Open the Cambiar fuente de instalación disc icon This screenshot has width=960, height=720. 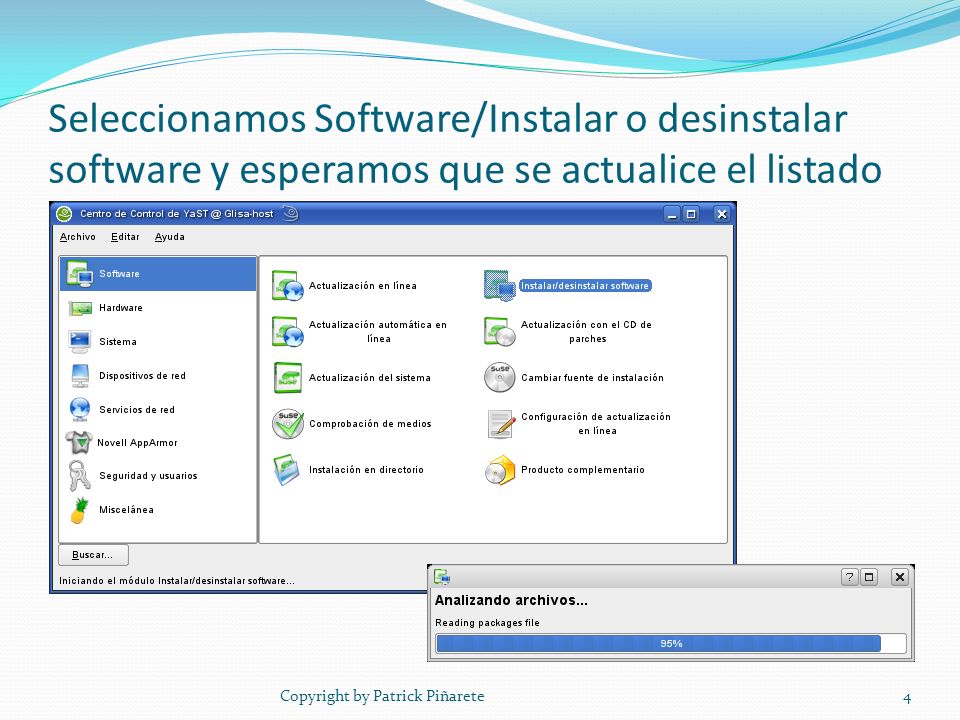click(500, 377)
